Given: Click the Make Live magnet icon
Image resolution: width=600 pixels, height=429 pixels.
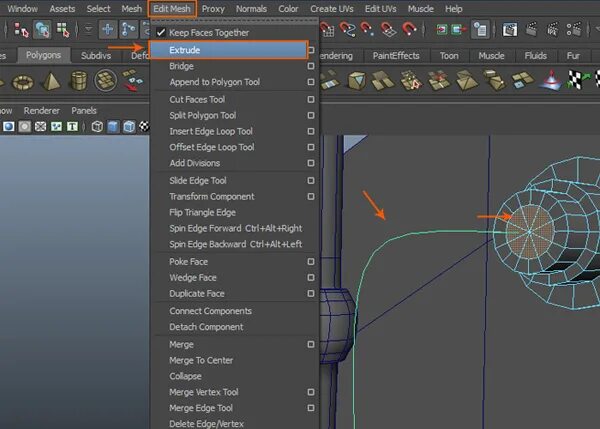Looking at the screenshot, I should click(409, 29).
